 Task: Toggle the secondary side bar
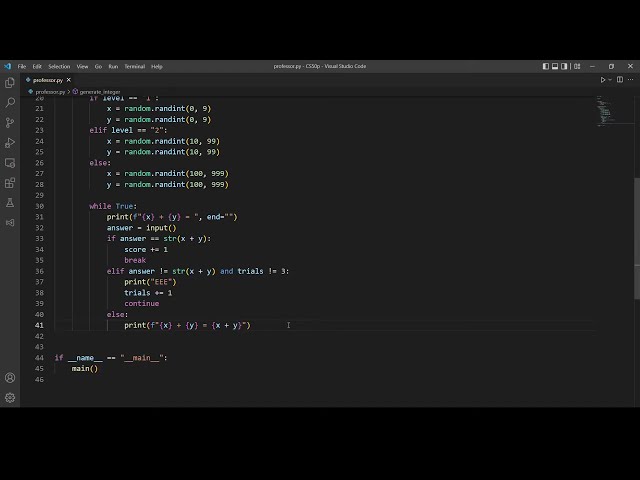pyautogui.click(x=564, y=66)
